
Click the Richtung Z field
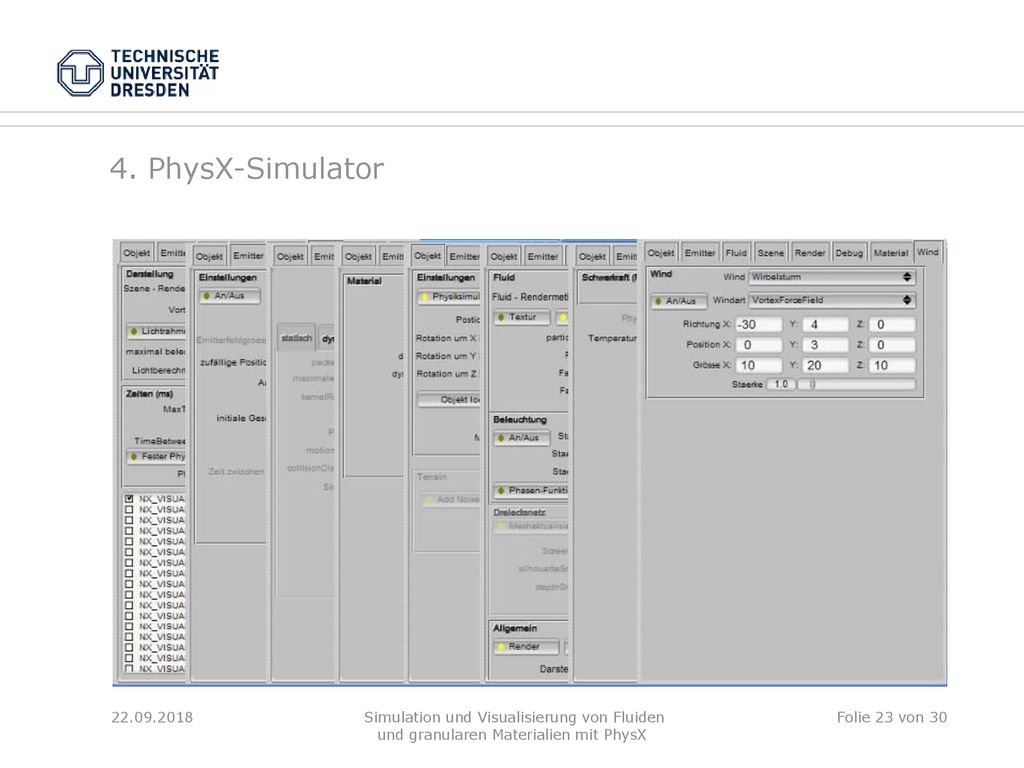(892, 325)
